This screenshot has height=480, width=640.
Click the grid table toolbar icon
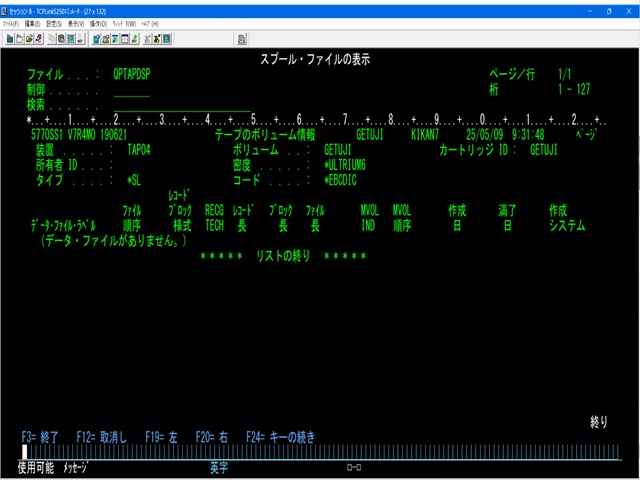coord(124,38)
